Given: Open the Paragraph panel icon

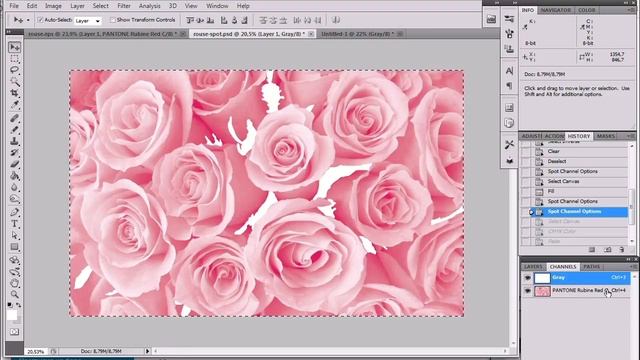Looking at the screenshot, I should [x=509, y=86].
